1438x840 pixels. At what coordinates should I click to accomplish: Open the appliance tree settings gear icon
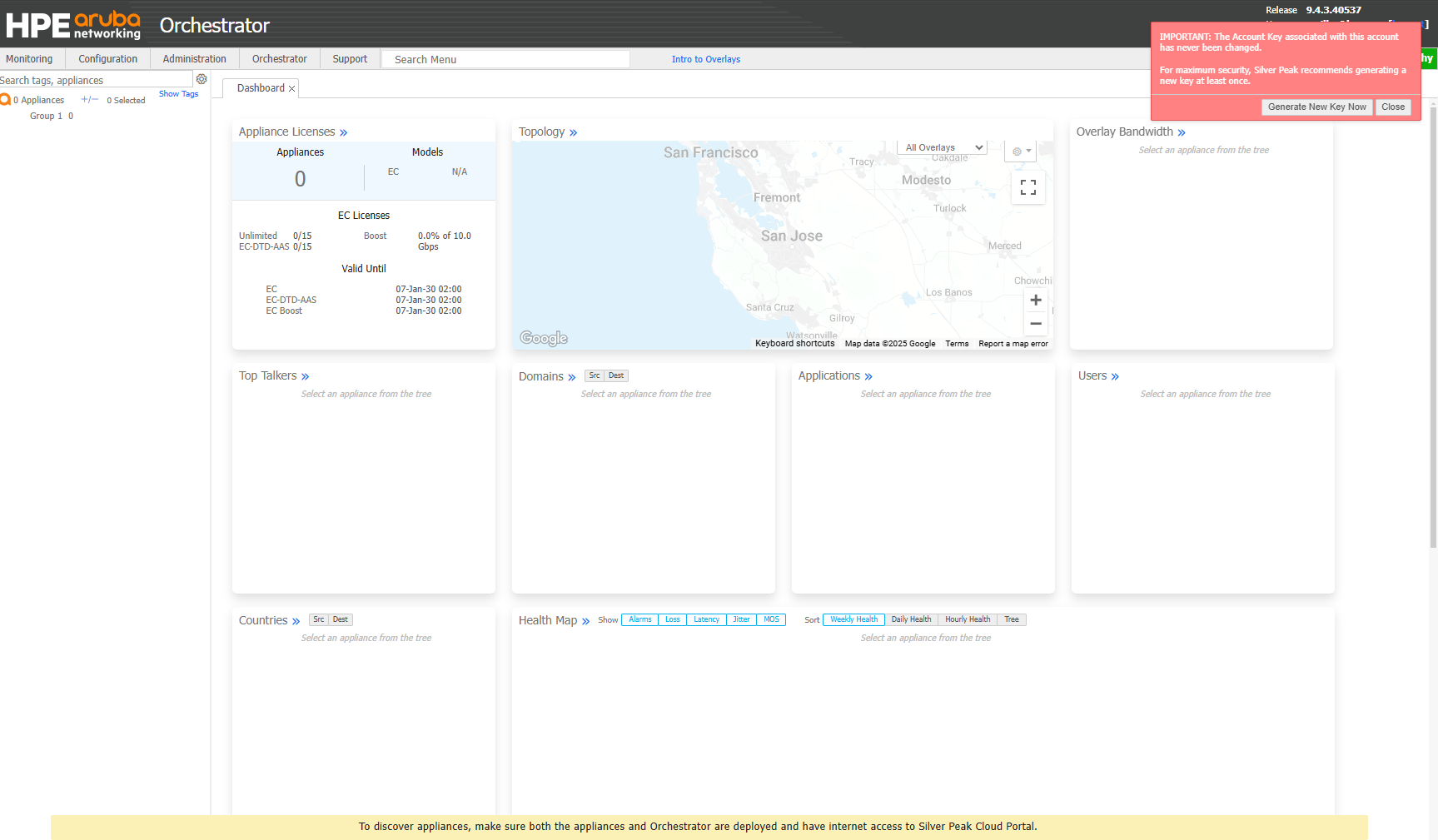point(202,79)
